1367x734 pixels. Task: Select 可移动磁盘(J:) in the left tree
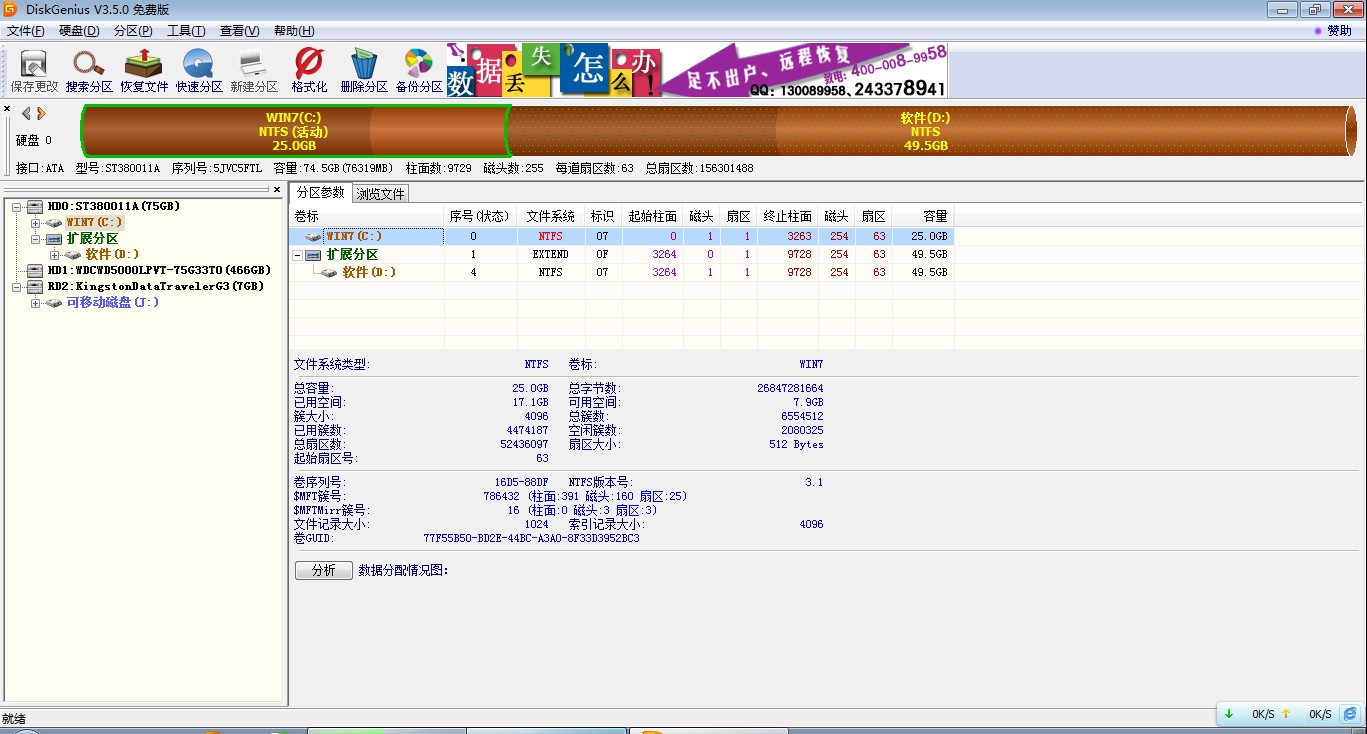point(113,302)
